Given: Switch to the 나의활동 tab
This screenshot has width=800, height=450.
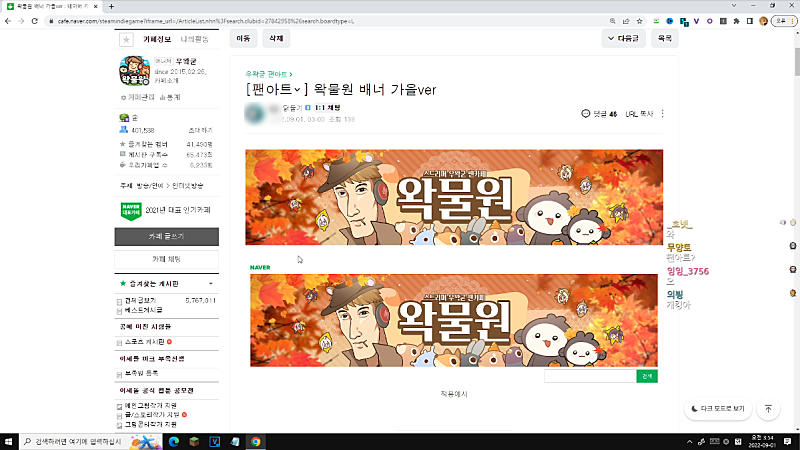Looking at the screenshot, I should [x=194, y=39].
